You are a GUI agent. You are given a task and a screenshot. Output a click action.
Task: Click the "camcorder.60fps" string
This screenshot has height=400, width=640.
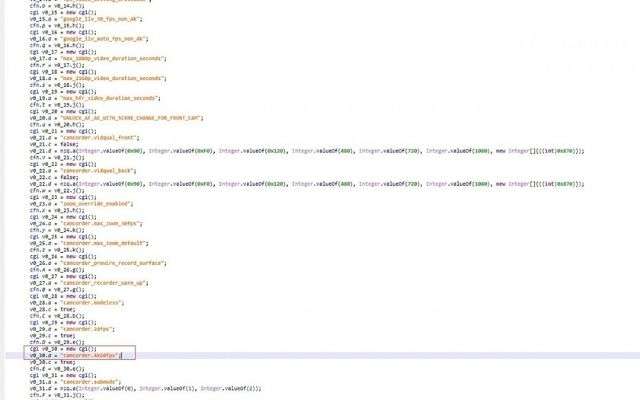(88, 328)
